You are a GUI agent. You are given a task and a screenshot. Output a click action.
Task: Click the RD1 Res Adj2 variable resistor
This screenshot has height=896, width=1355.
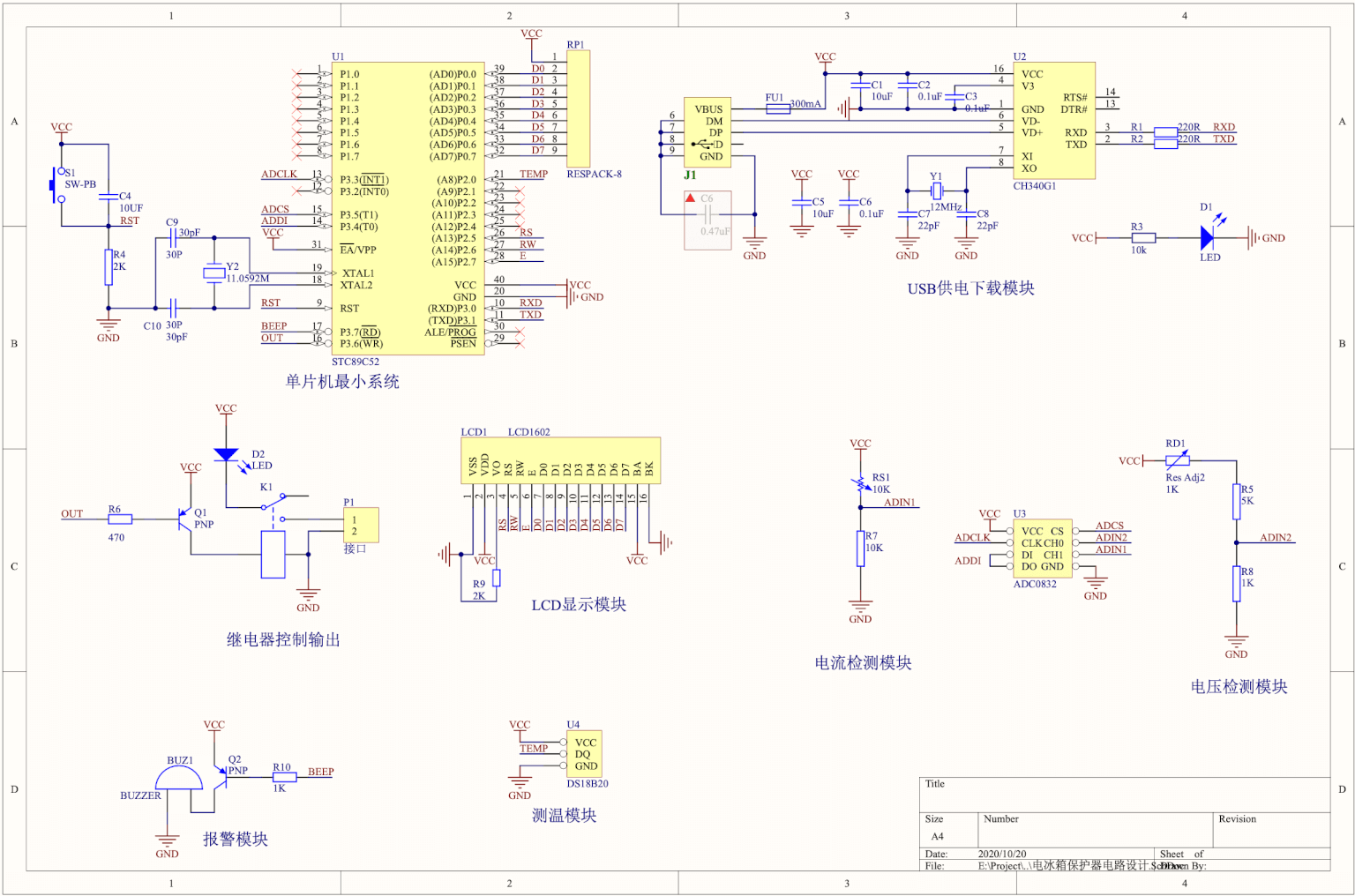(x=1177, y=460)
